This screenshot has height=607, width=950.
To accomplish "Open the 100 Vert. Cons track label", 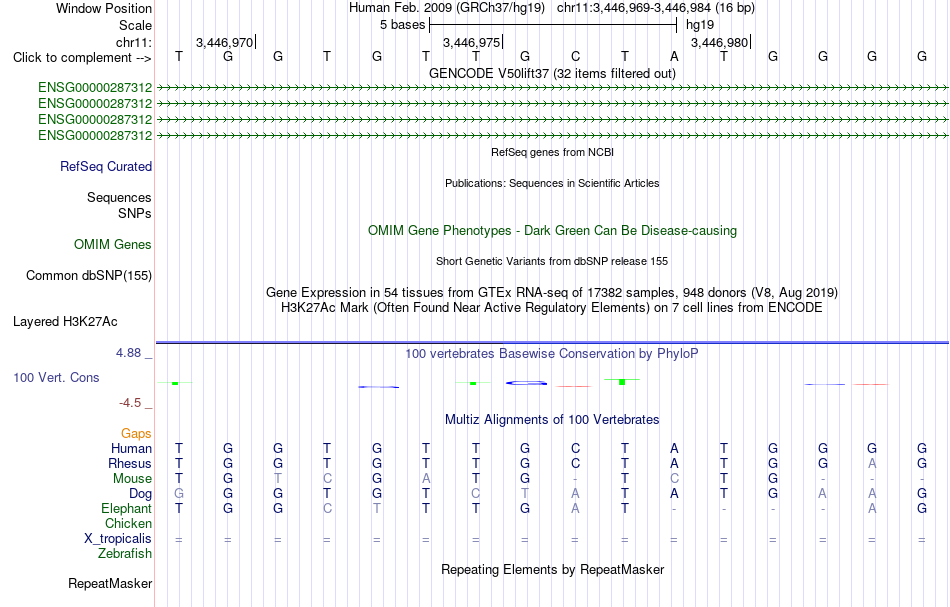I will click(56, 377).
